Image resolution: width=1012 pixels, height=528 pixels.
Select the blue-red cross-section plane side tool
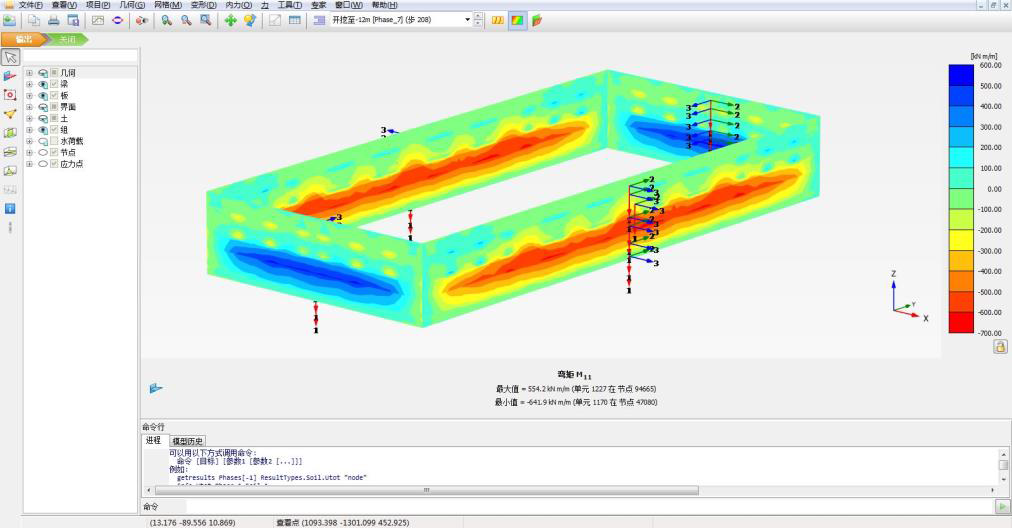pos(10,76)
